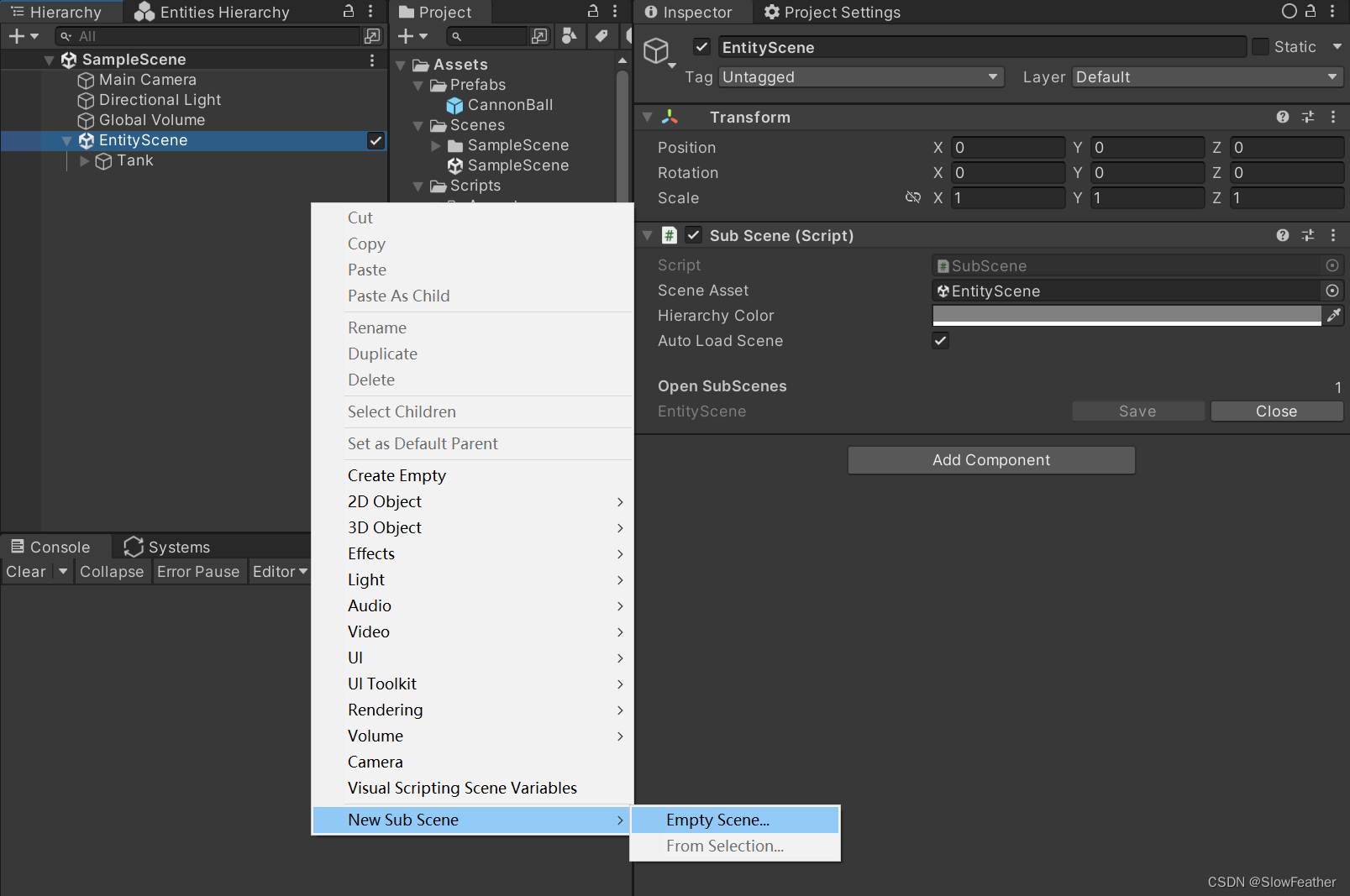This screenshot has width=1350, height=896.
Task: Click the Project create plus button
Action: click(406, 36)
